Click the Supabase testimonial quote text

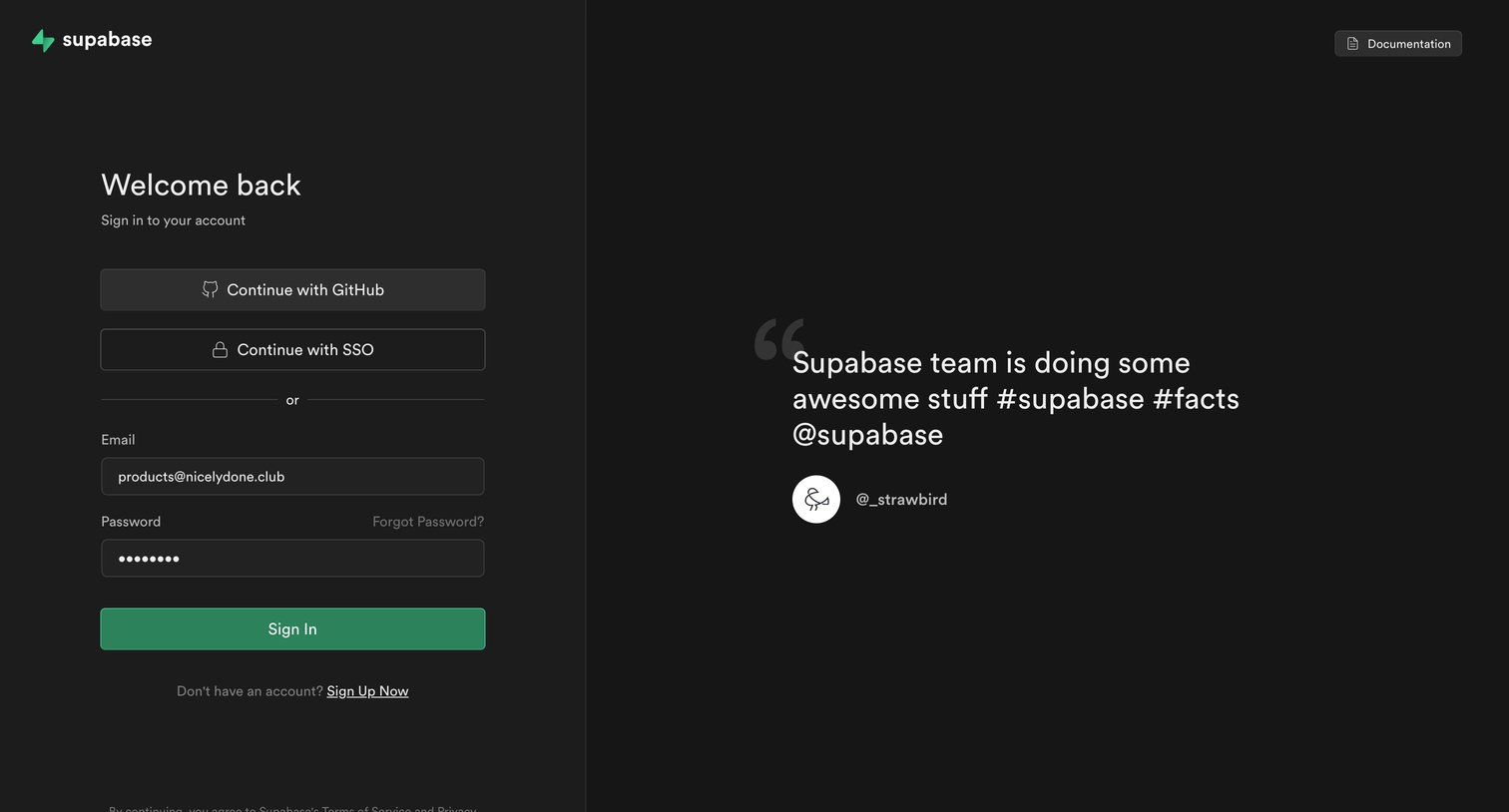1016,399
